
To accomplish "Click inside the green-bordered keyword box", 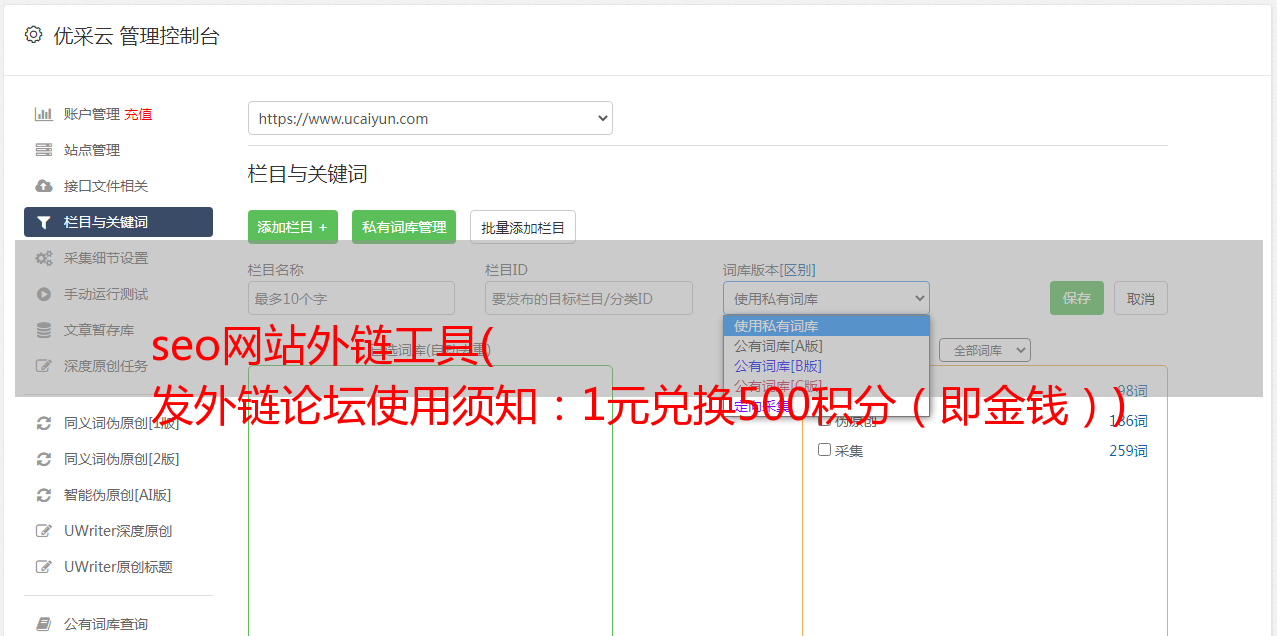I will pyautogui.click(x=430, y=500).
